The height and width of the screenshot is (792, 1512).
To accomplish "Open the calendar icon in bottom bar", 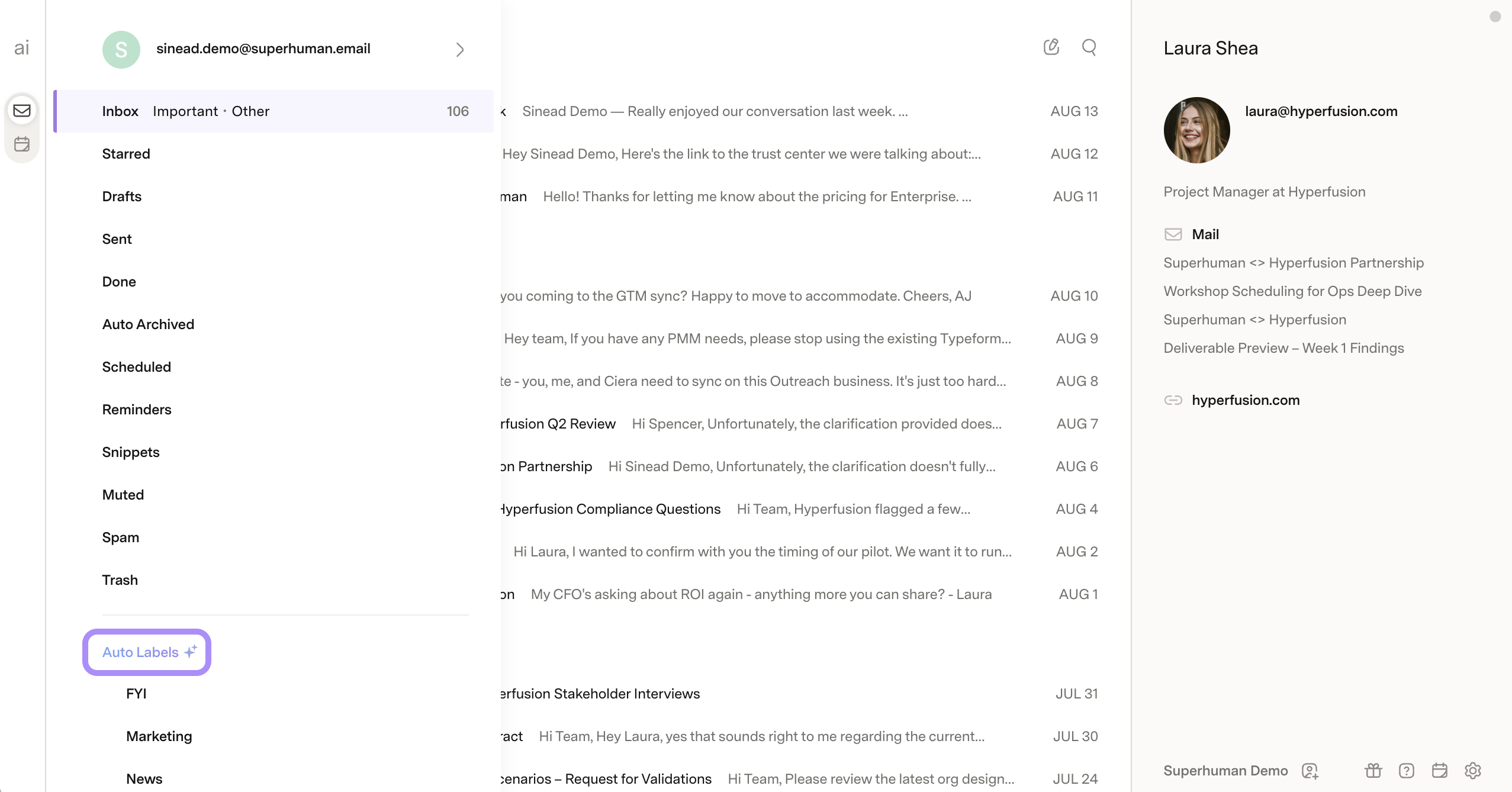I will point(1440,771).
